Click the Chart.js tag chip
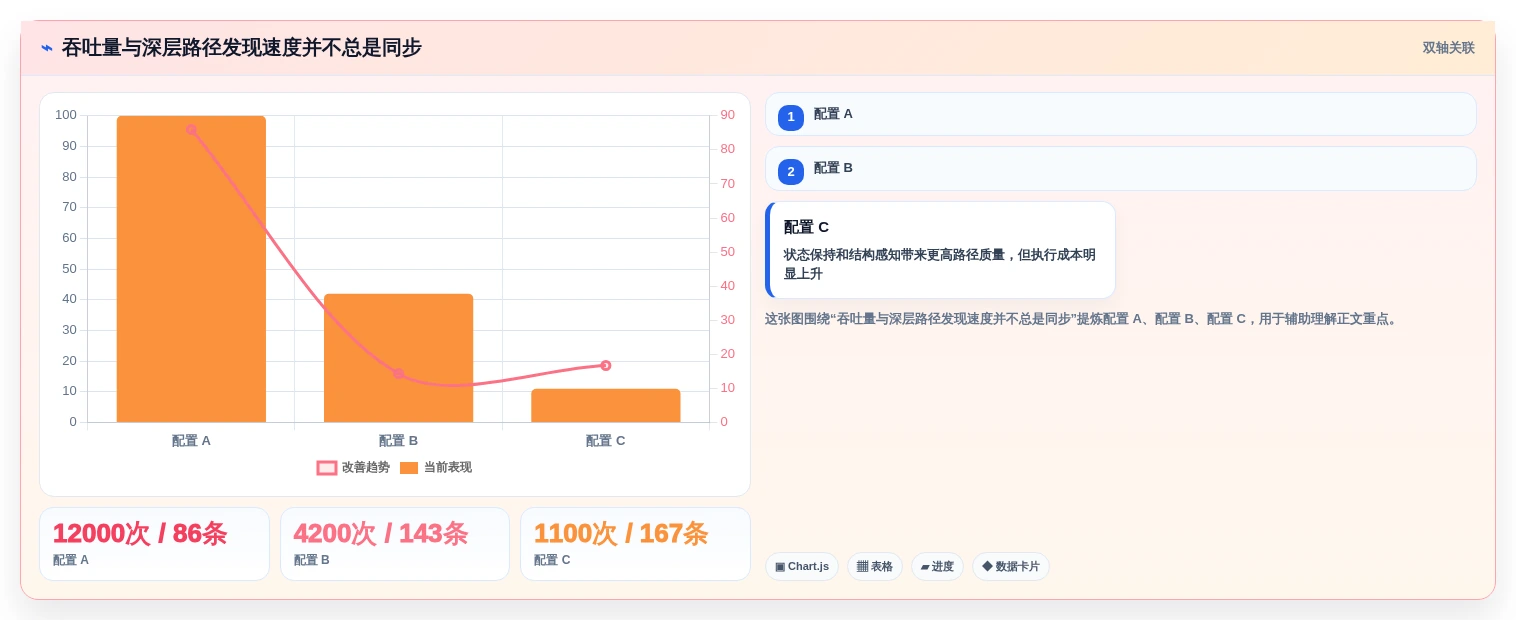This screenshot has width=1516, height=620. click(802, 567)
